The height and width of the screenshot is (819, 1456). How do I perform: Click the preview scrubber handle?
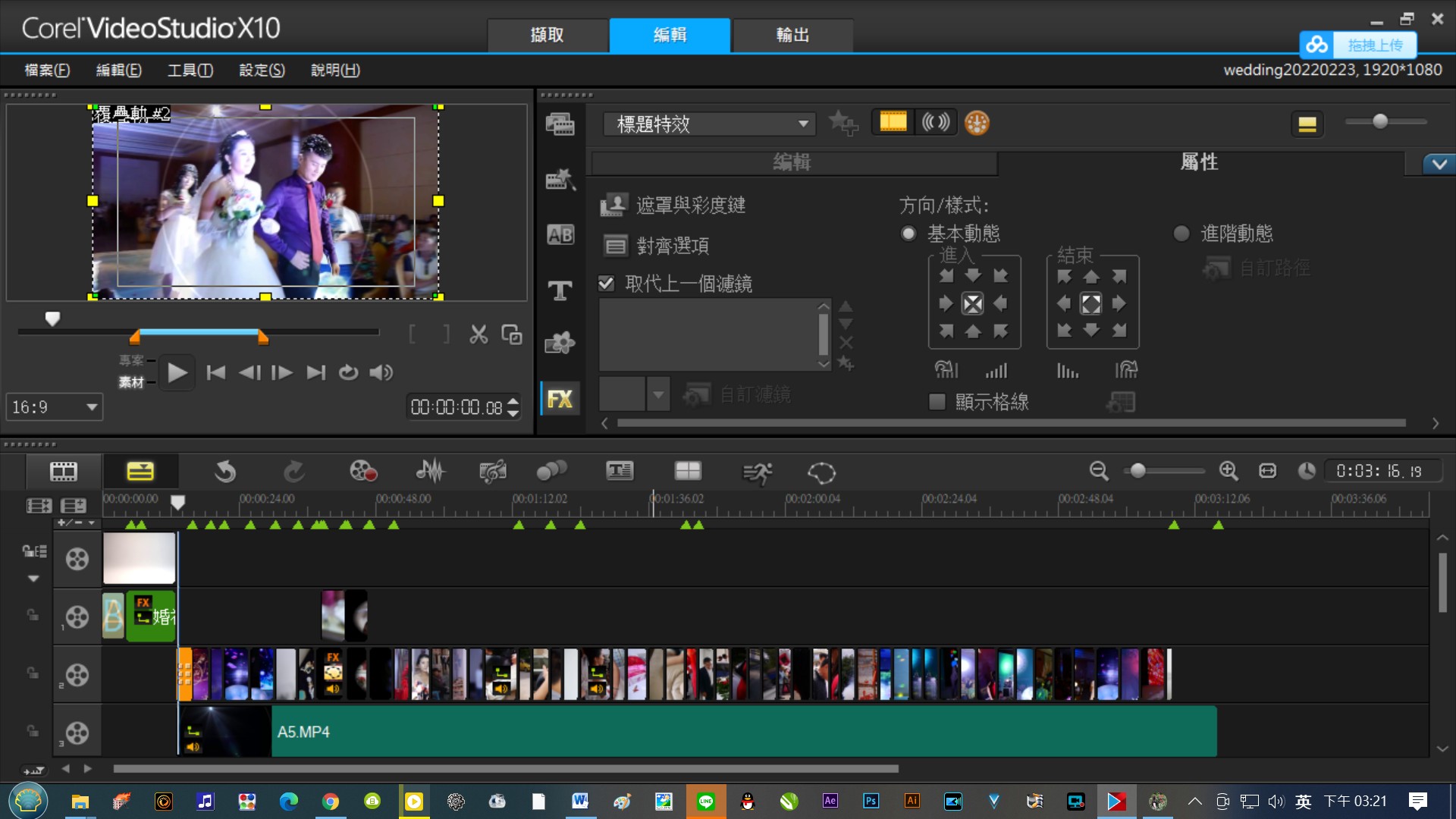[52, 319]
